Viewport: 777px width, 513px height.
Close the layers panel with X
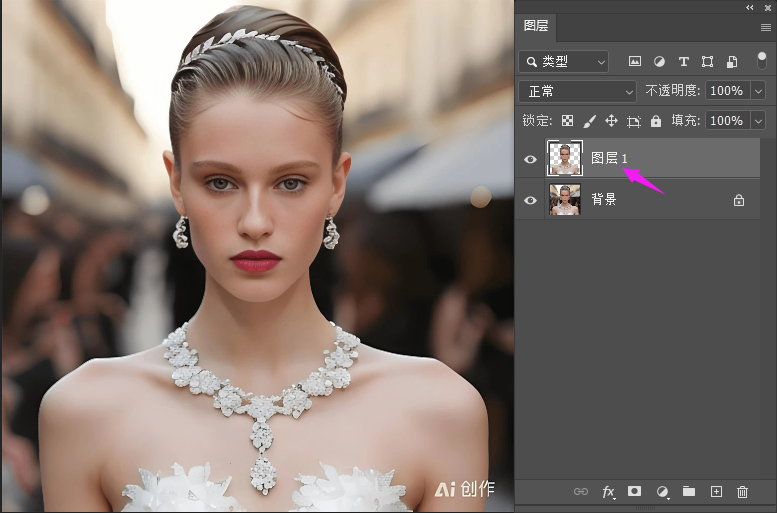[768, 7]
